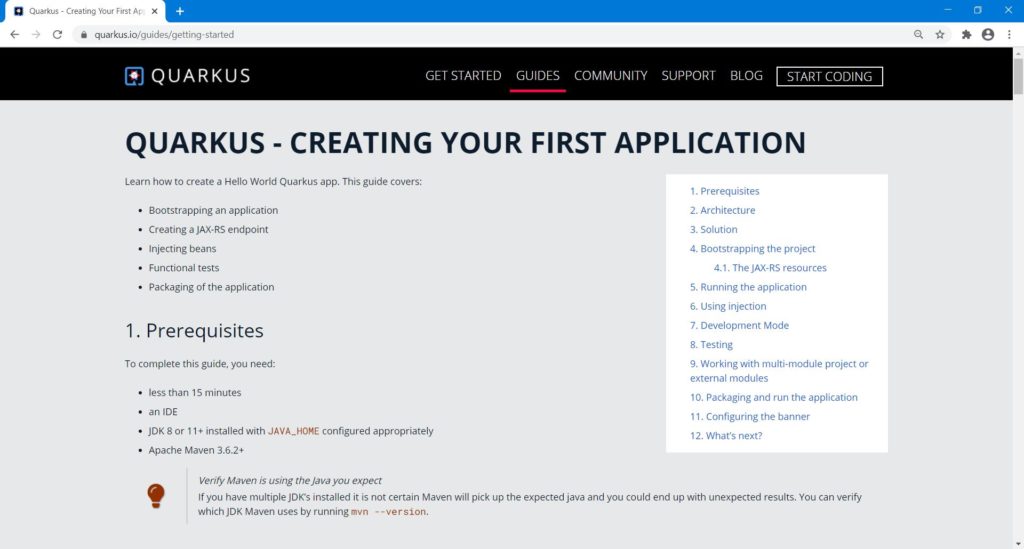Click the '1. Prerequisites' section heading
The width and height of the screenshot is (1024, 549).
point(194,331)
